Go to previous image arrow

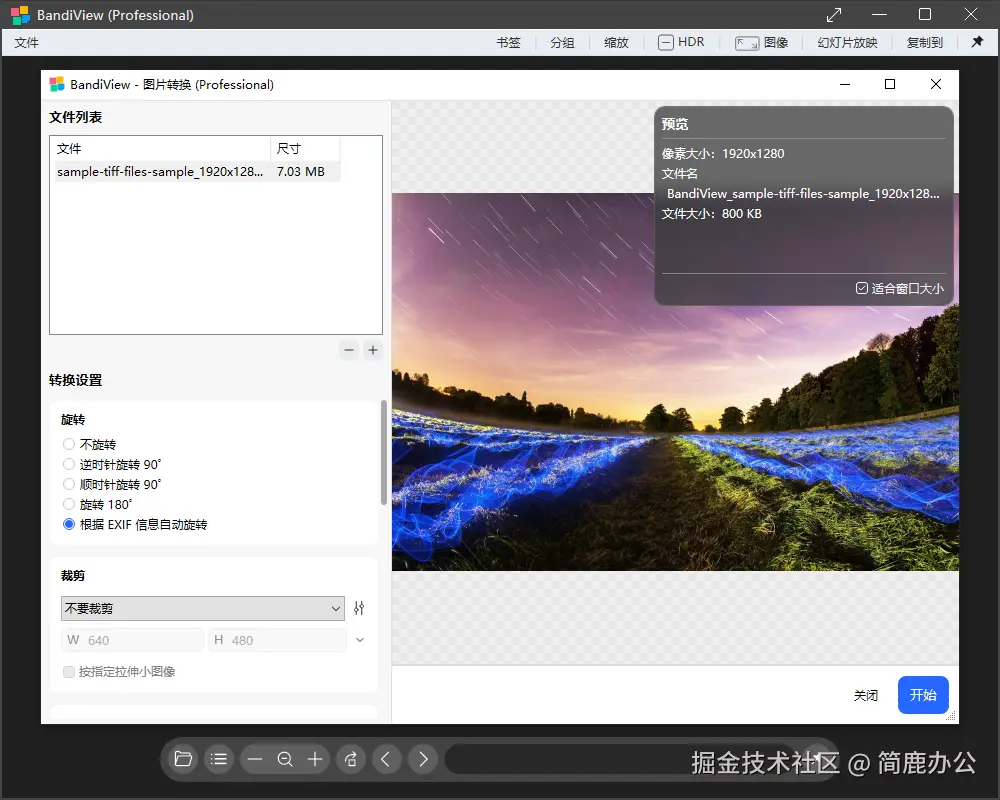pyautogui.click(x=386, y=759)
